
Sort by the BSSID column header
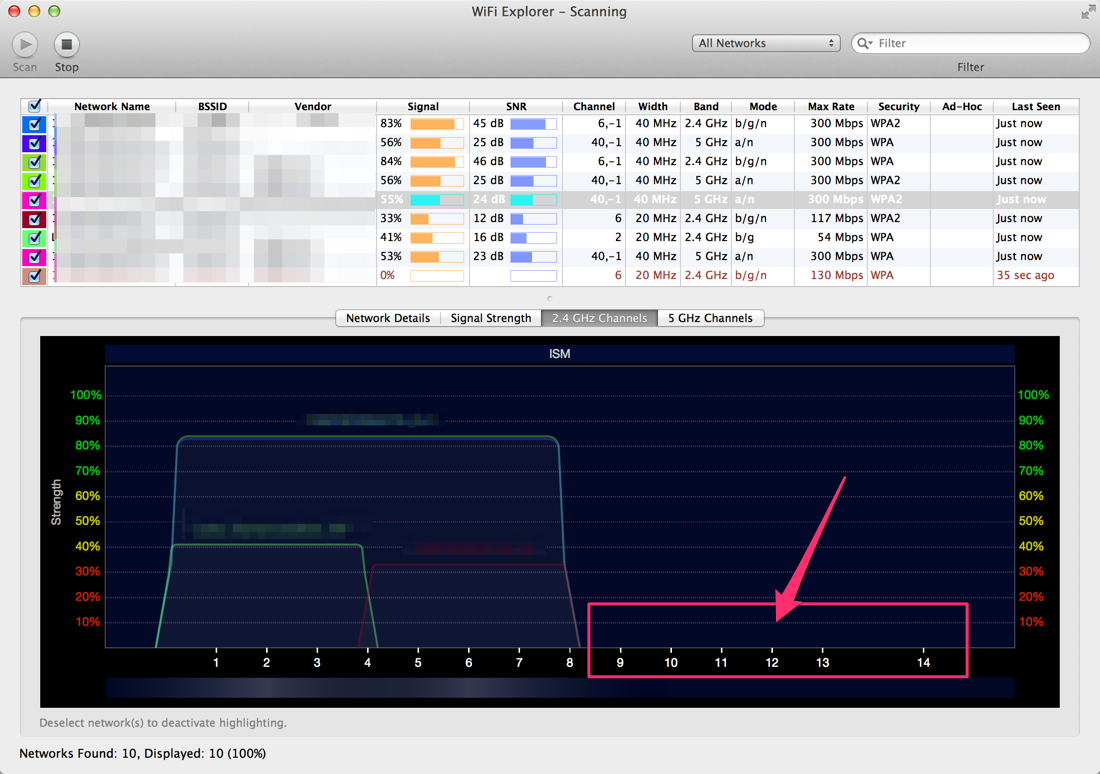click(213, 106)
